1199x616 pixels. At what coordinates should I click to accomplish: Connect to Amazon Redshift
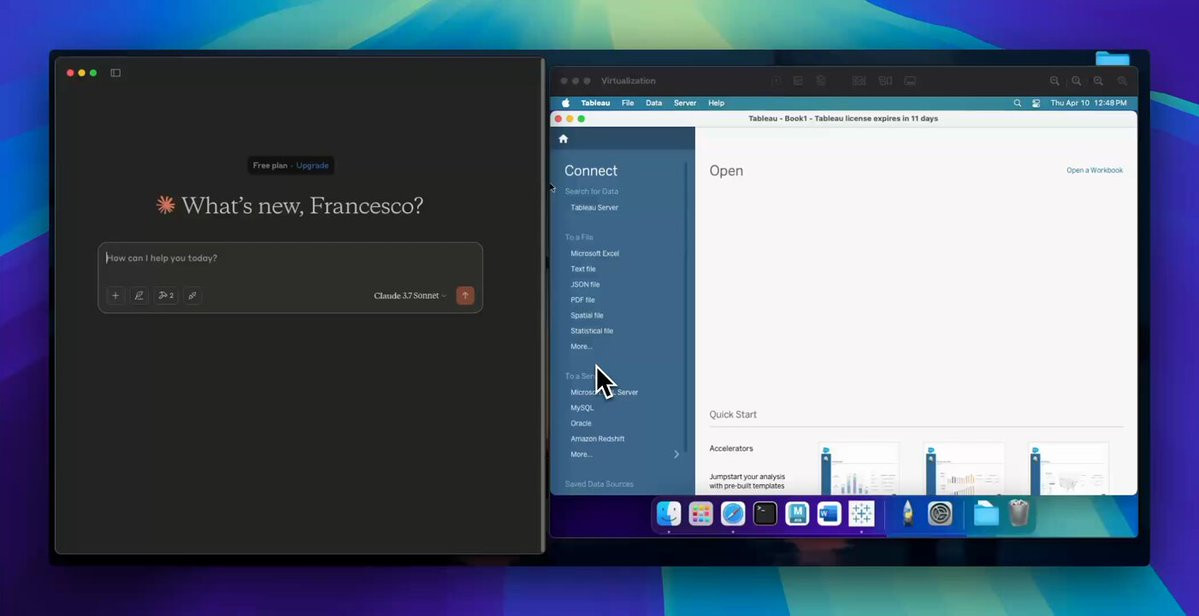pos(597,439)
